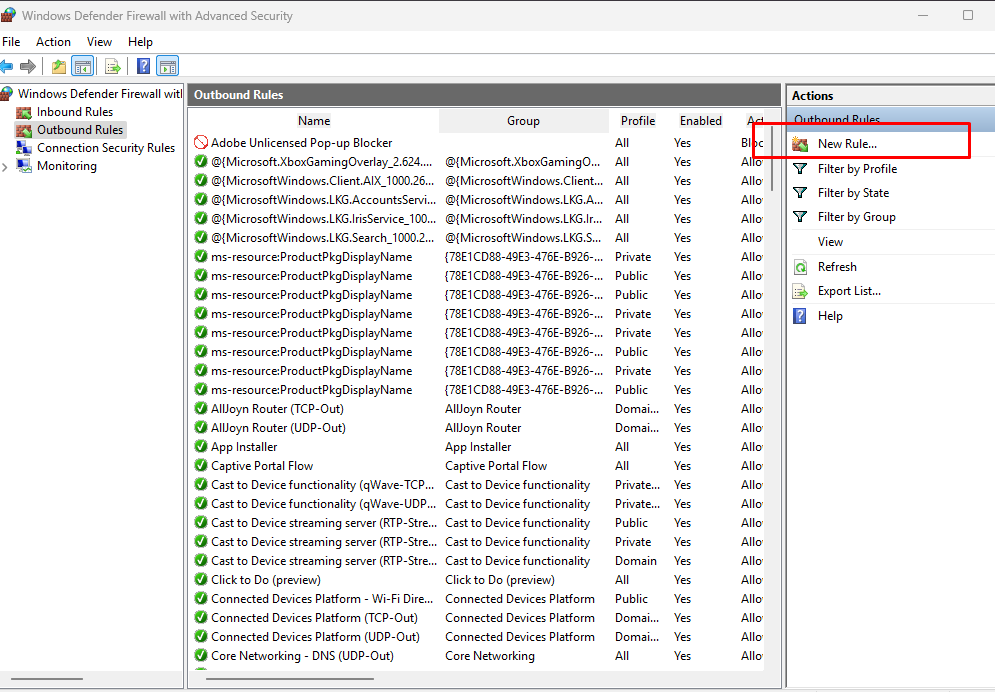Select Connection Security Rules in tree
Viewport: 995px width, 692px height.
[105, 148]
